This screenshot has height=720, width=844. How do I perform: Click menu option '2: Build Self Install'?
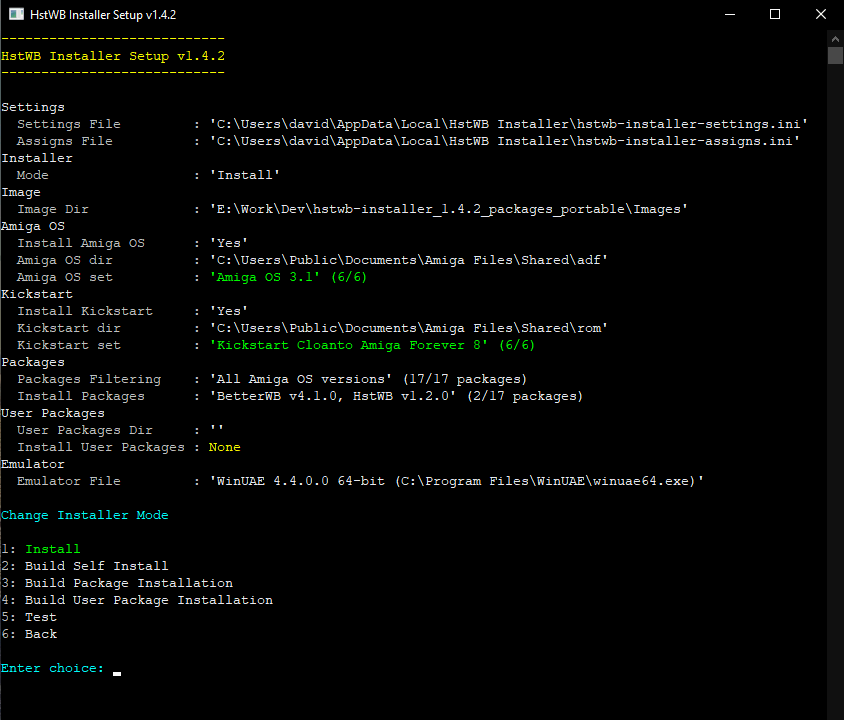(x=85, y=566)
